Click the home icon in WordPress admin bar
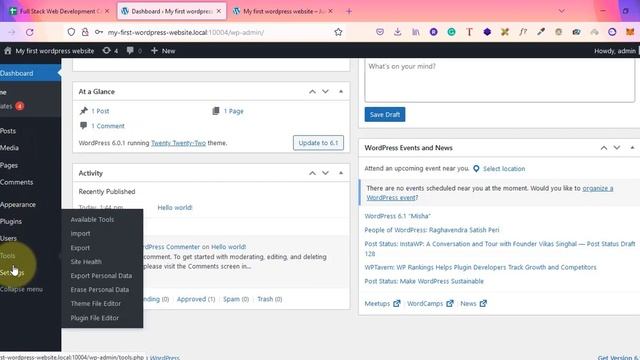This screenshot has width=640, height=360. point(8,51)
